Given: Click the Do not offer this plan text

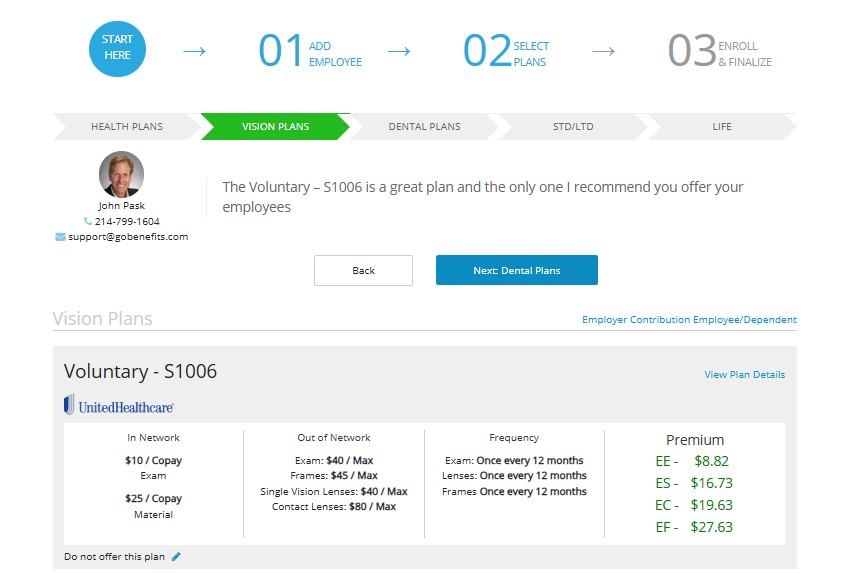Looking at the screenshot, I should tap(115, 556).
